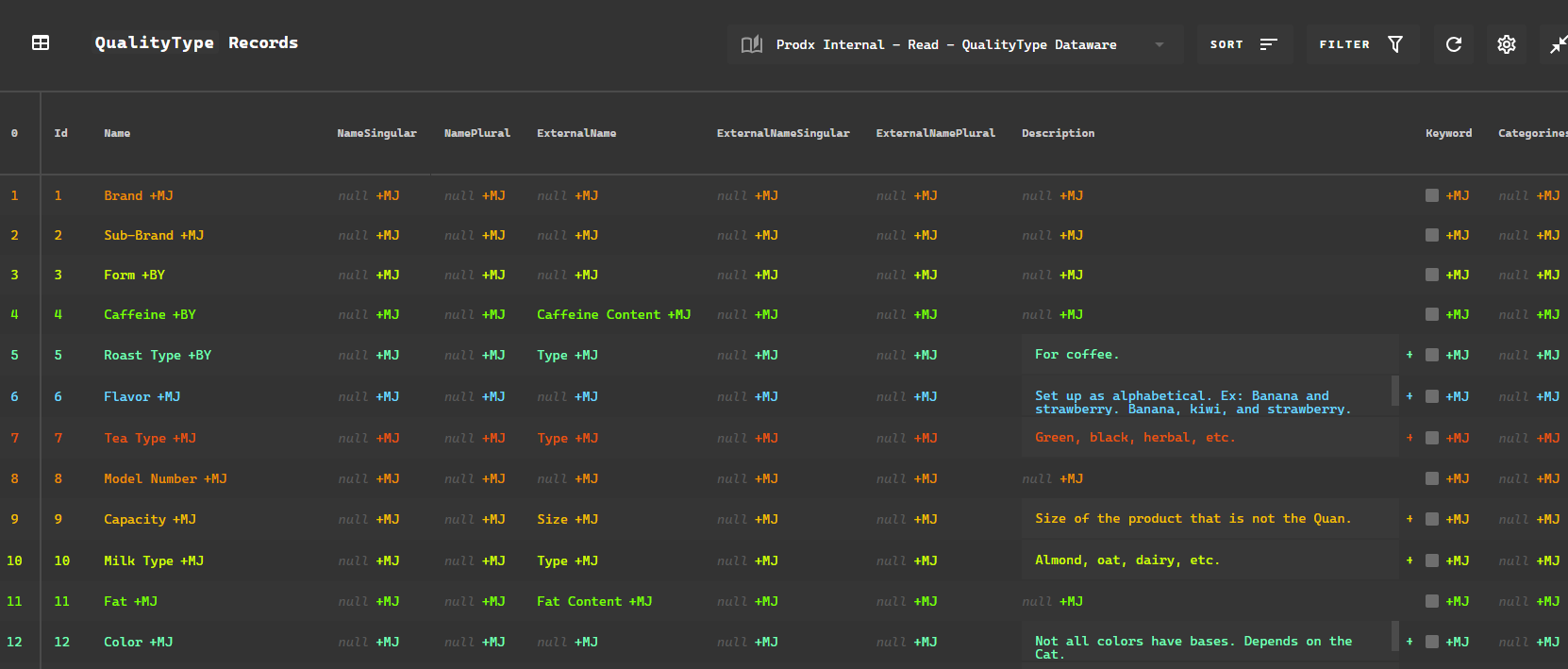Click the QualityType Records title

196,42
